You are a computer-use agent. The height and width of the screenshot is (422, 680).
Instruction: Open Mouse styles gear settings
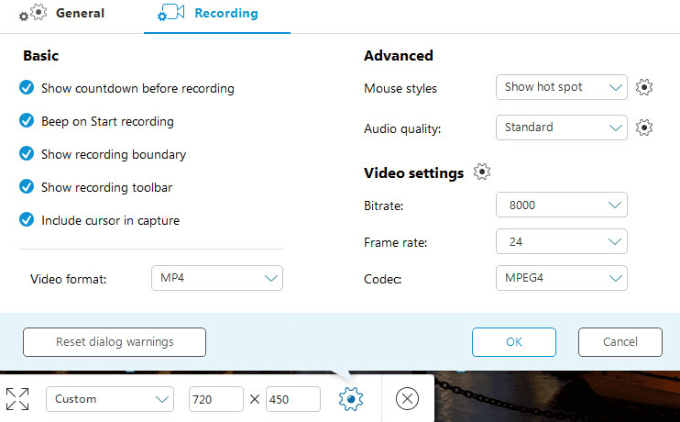pyautogui.click(x=645, y=88)
